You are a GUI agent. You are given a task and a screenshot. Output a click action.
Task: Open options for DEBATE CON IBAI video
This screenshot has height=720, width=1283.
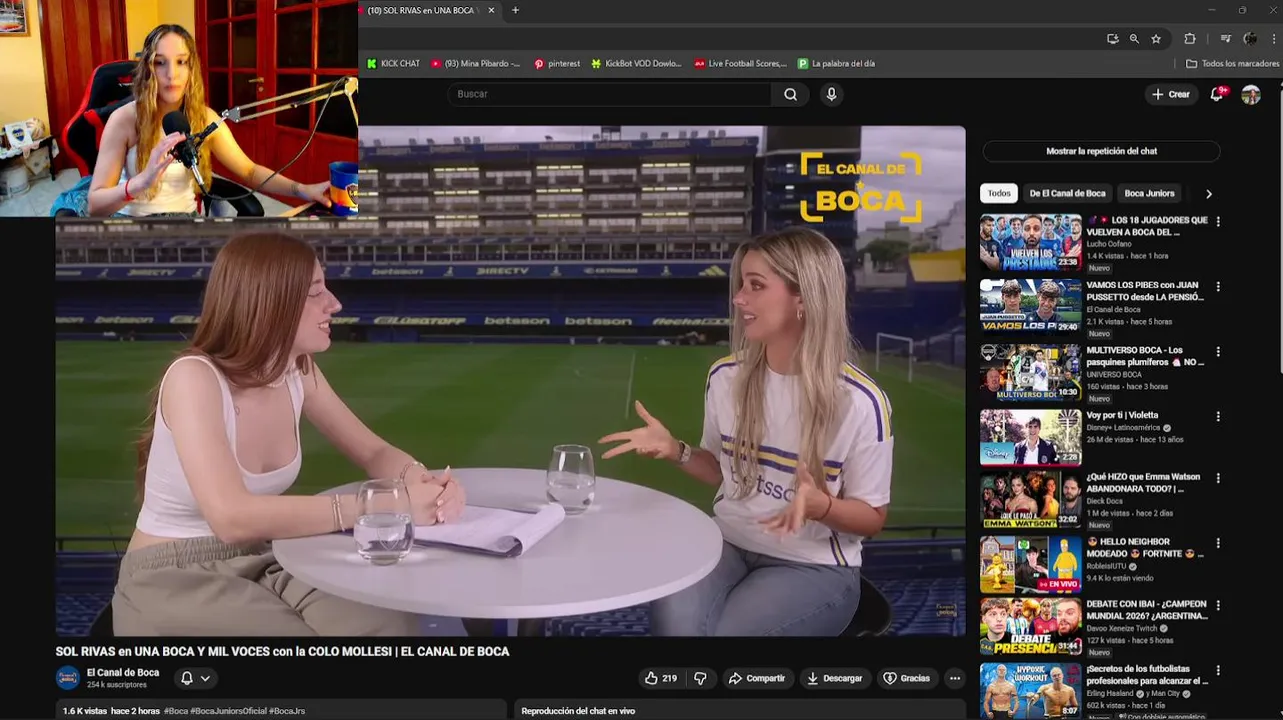pos(1217,606)
